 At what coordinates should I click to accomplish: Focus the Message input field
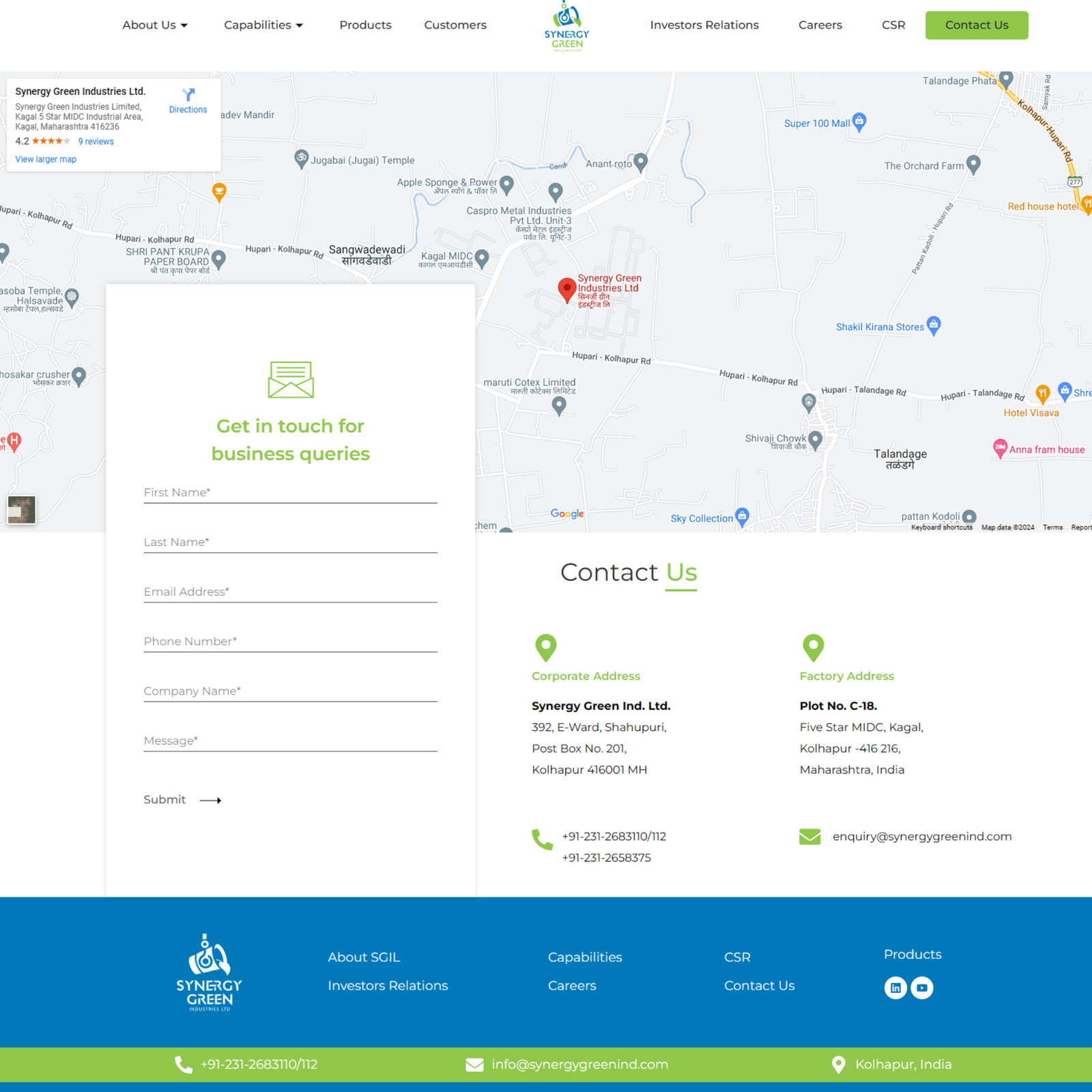coord(290,741)
